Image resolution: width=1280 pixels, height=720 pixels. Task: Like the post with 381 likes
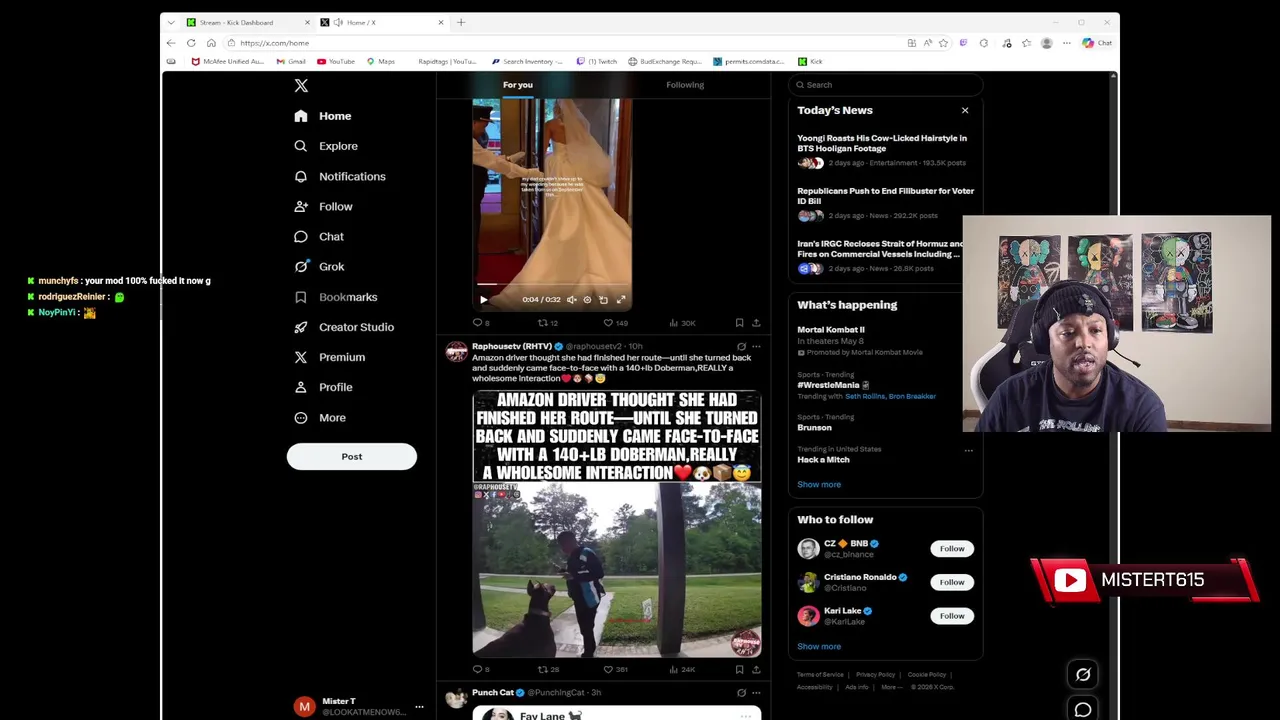[x=616, y=669]
